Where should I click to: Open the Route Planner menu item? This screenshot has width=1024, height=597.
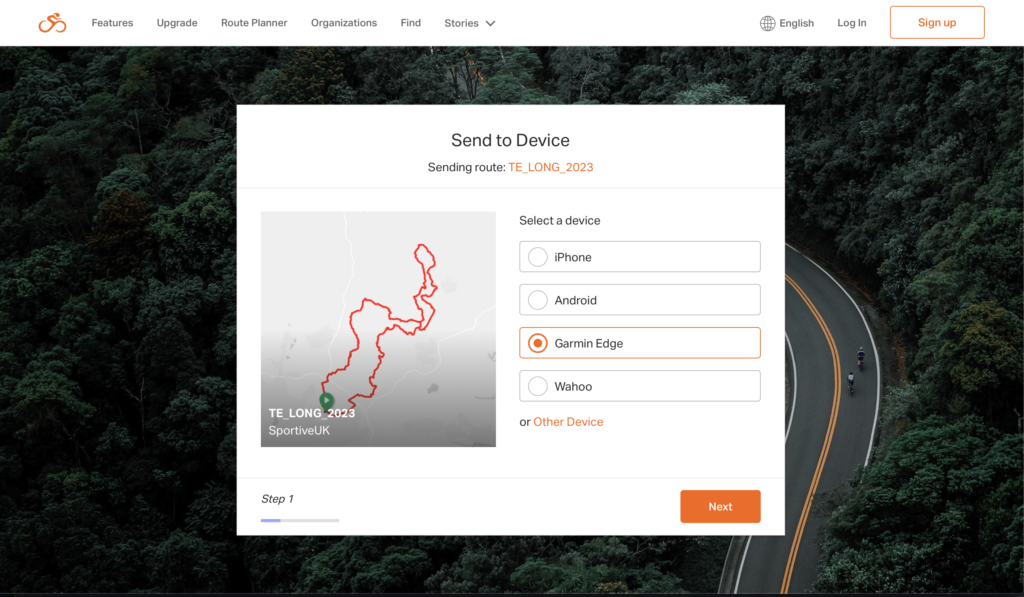coord(254,23)
